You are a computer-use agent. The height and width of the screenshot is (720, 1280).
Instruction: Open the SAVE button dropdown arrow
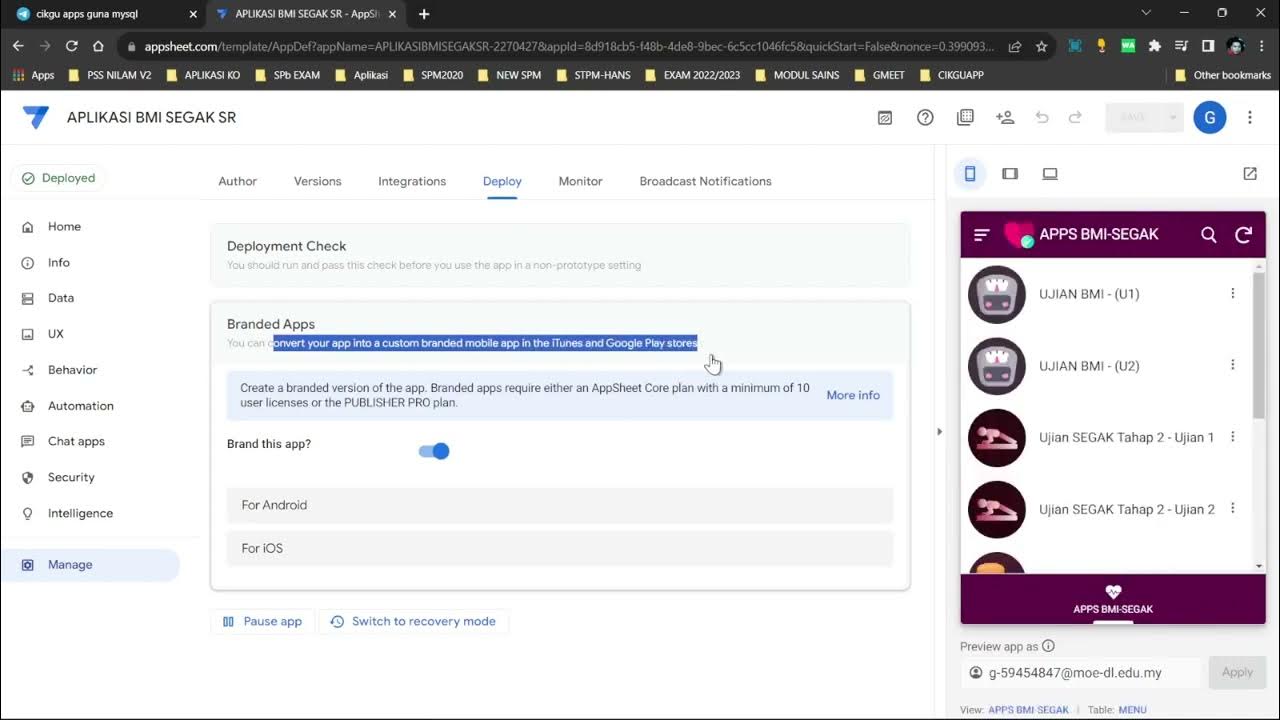[1173, 117]
